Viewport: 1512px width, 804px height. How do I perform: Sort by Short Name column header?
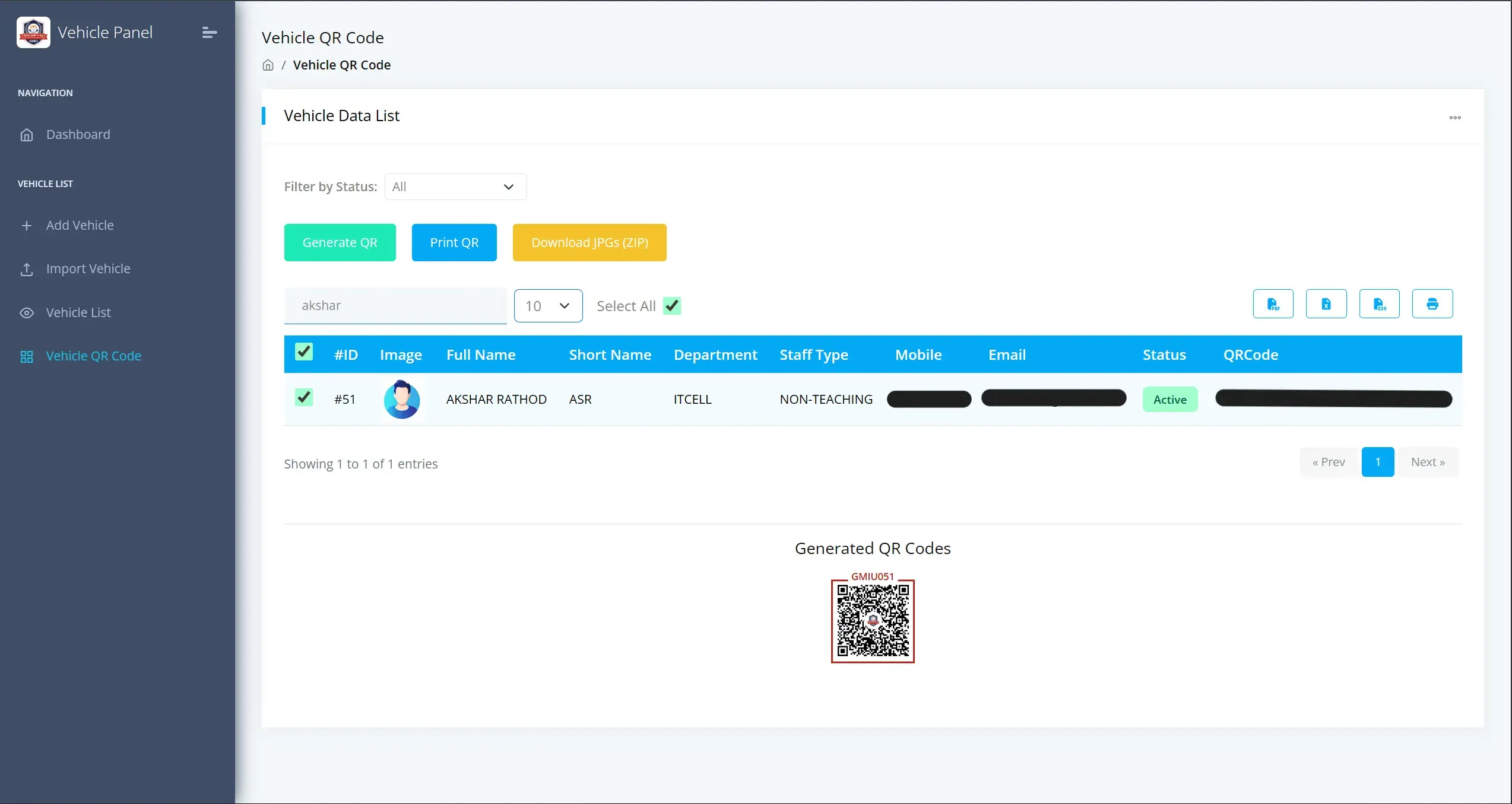[x=610, y=354]
